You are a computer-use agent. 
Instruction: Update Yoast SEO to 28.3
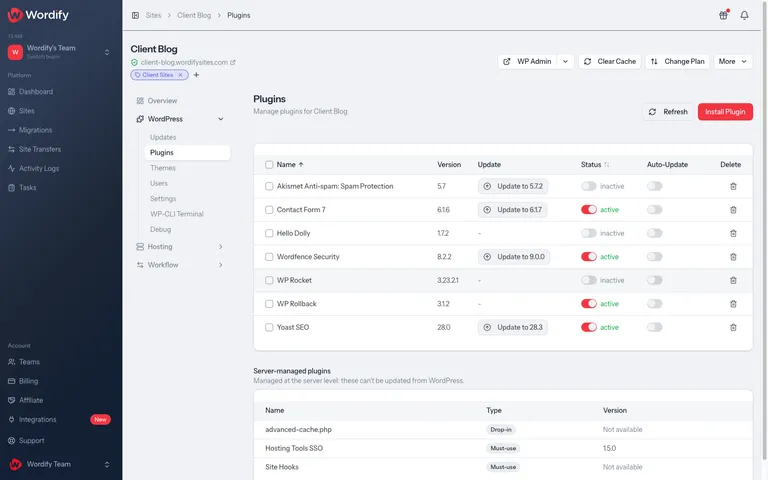tap(513, 327)
